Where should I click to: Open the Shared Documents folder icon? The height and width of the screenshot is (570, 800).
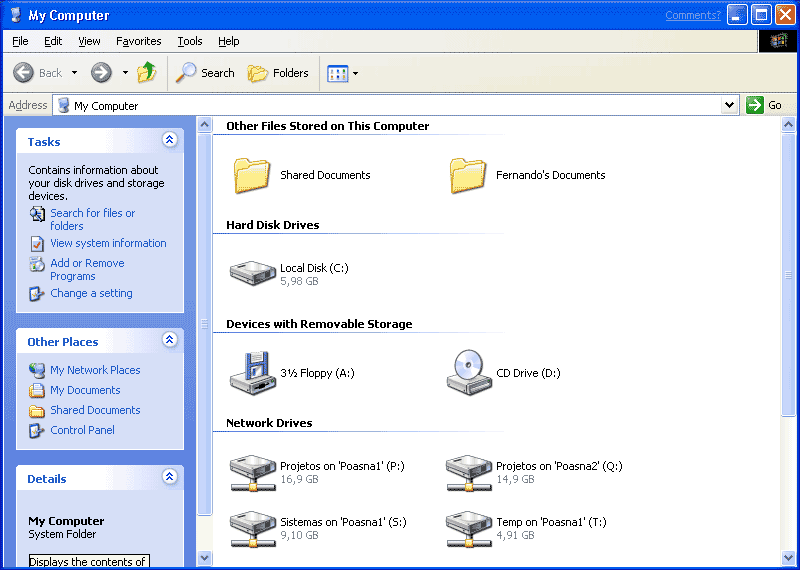(x=252, y=175)
